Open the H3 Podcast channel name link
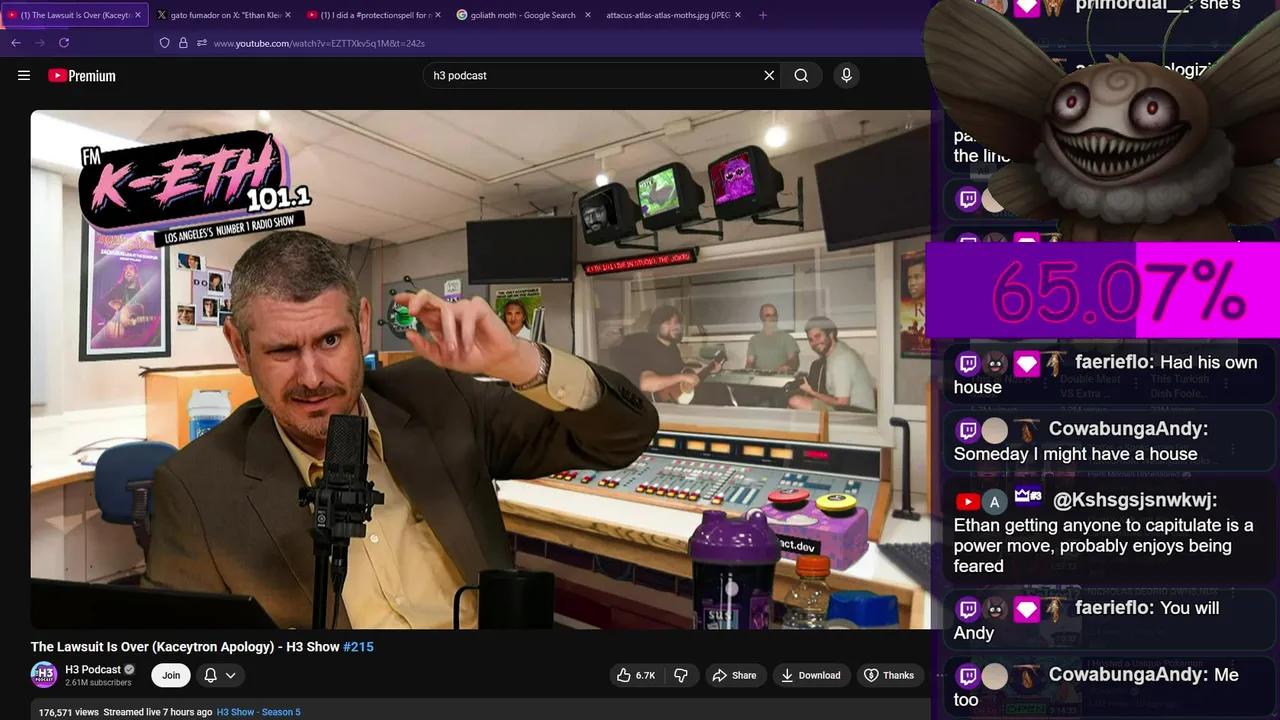Viewport: 1280px width, 720px height. click(x=93, y=669)
